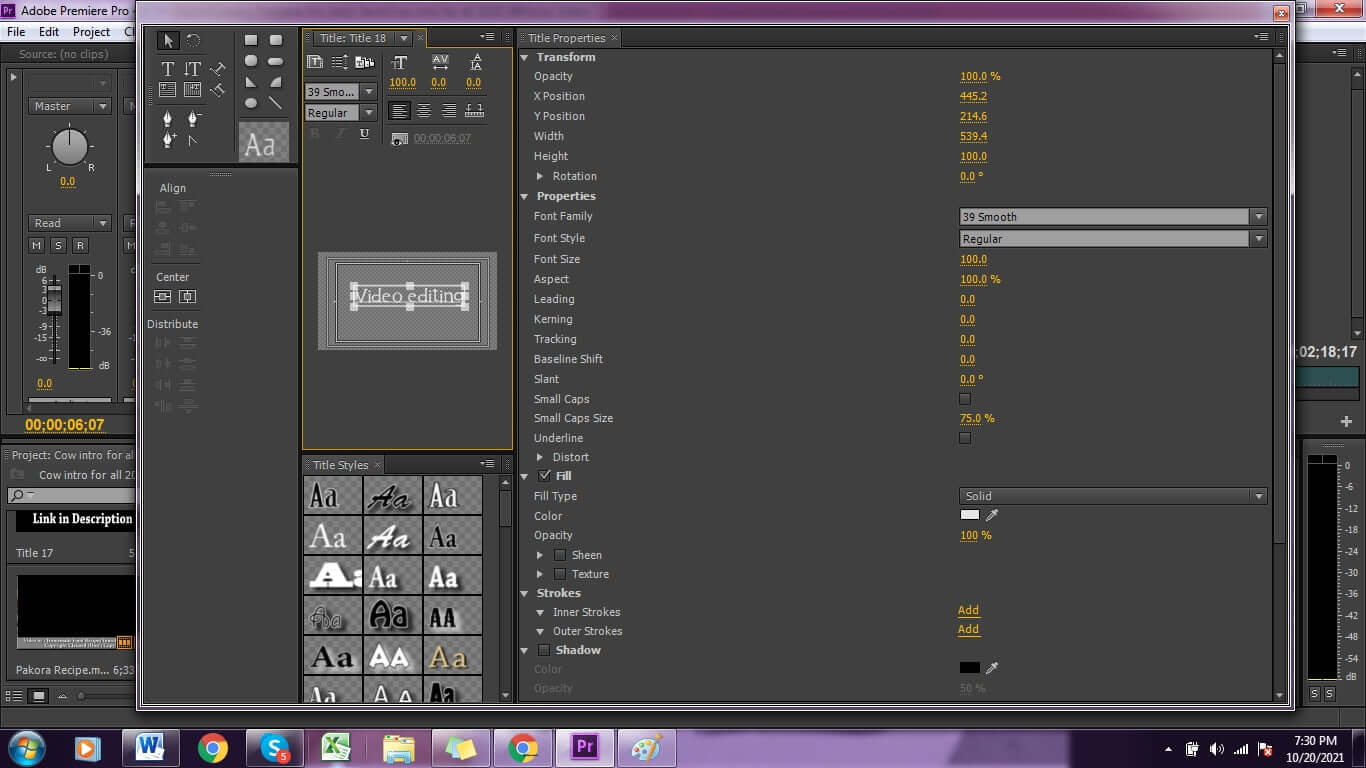Collapse the Transform section
Screen dimensions: 1366x768
[x=525, y=57]
